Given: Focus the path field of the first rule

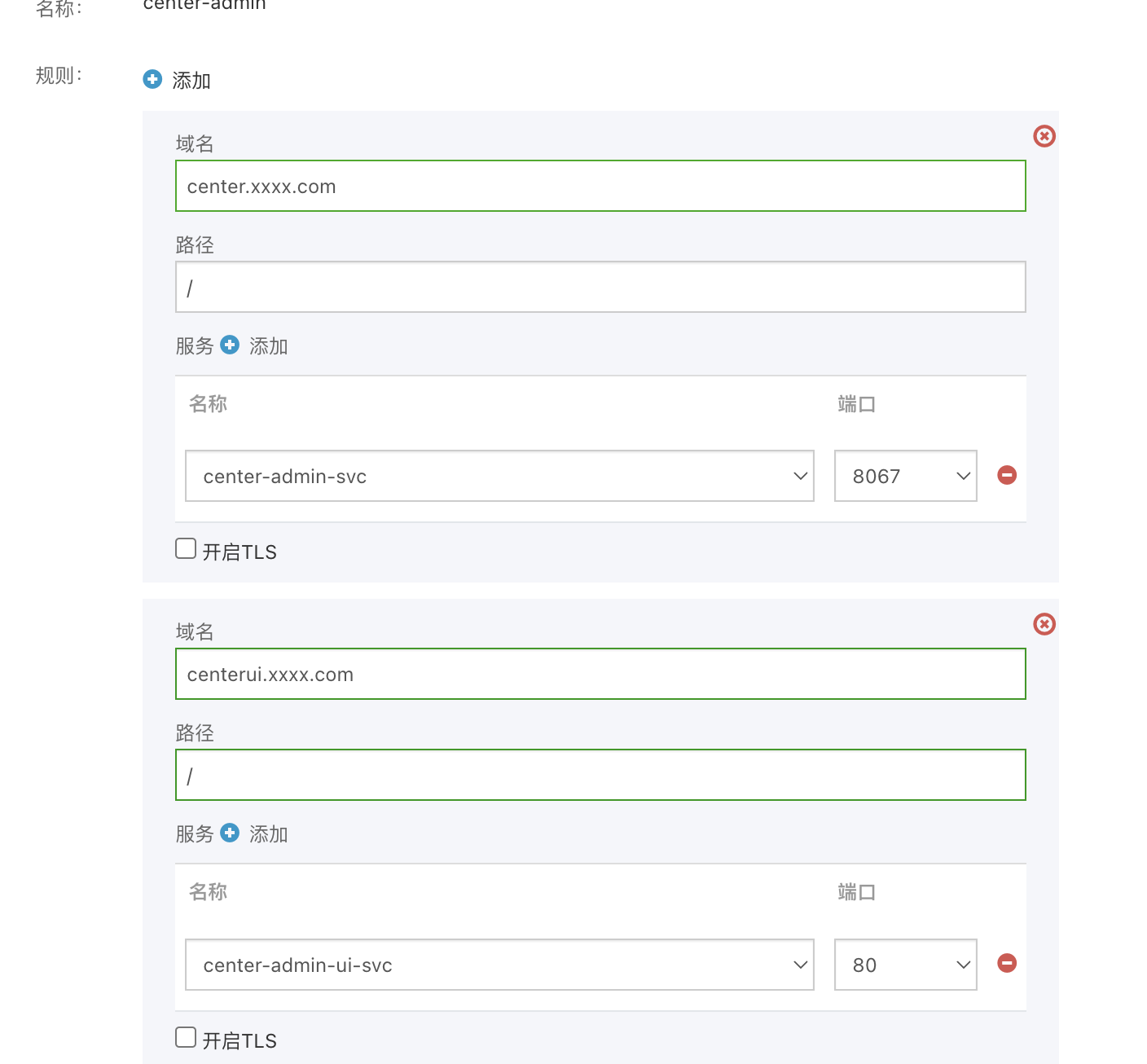Looking at the screenshot, I should pos(600,287).
